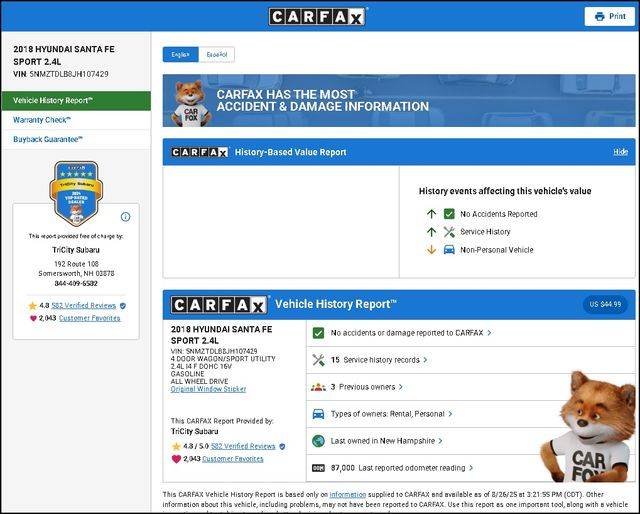Hide the History-Based Value Report
The width and height of the screenshot is (640, 514).
[620, 152]
